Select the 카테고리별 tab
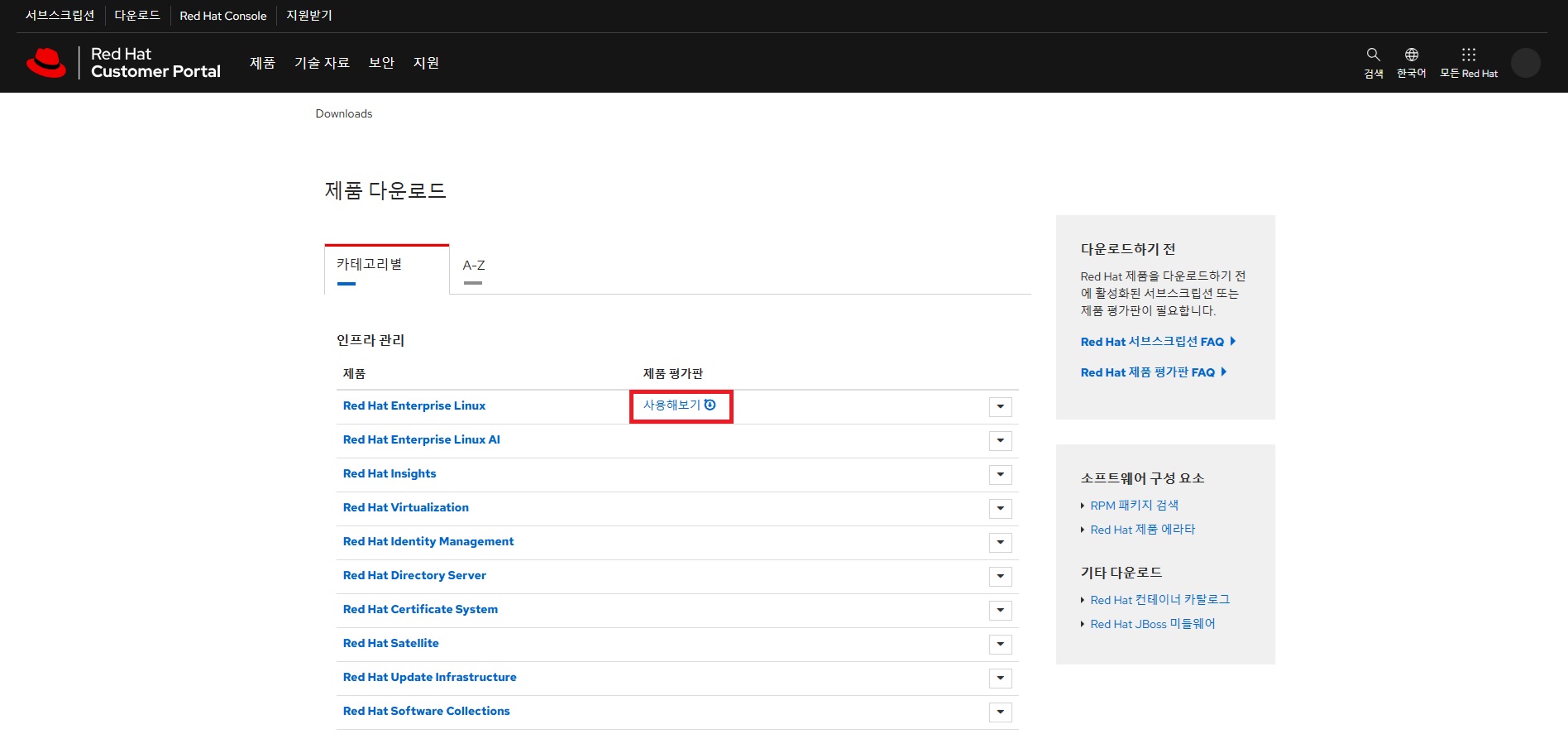 tap(386, 269)
